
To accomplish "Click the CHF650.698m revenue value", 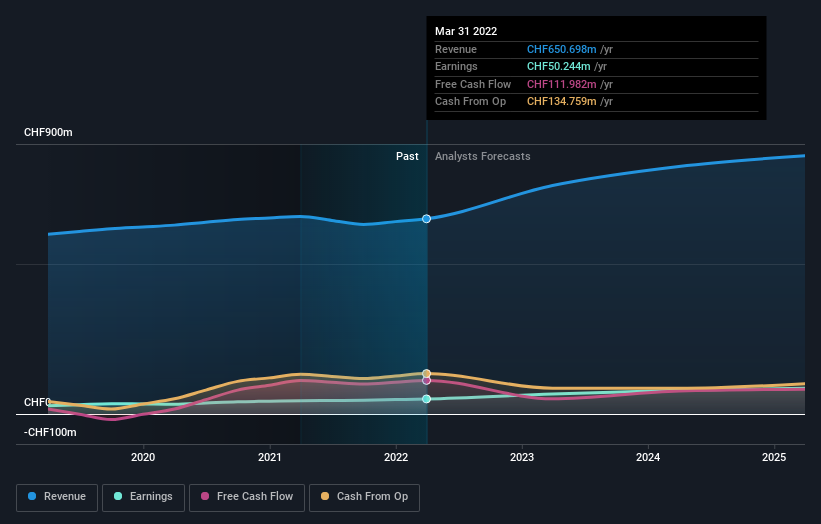I will coord(561,49).
